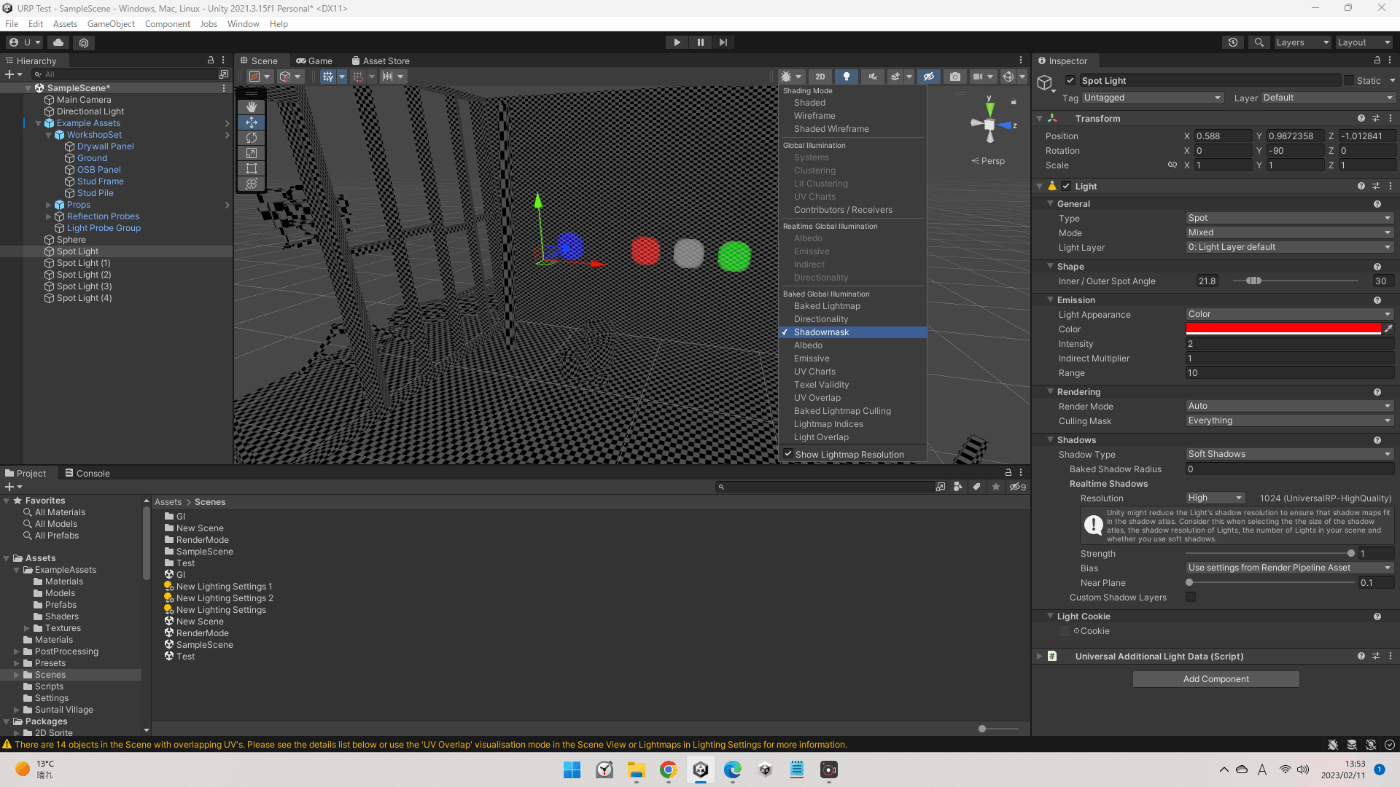Open the version control history icon
Screen dimensions: 1400x787
[x=1233, y=43]
